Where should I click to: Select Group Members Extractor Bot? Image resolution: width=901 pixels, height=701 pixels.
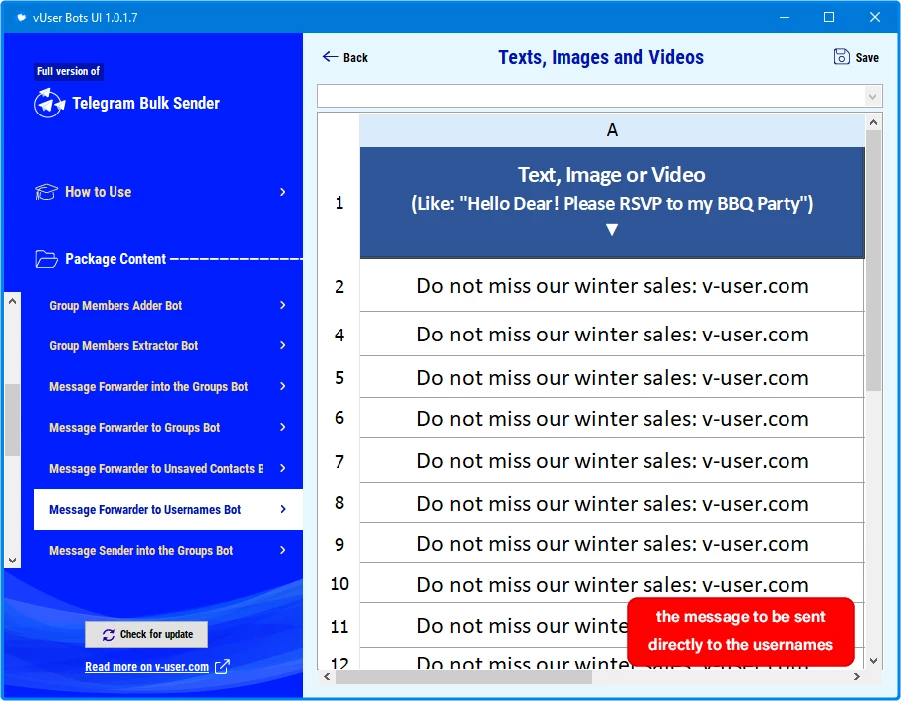coord(124,346)
